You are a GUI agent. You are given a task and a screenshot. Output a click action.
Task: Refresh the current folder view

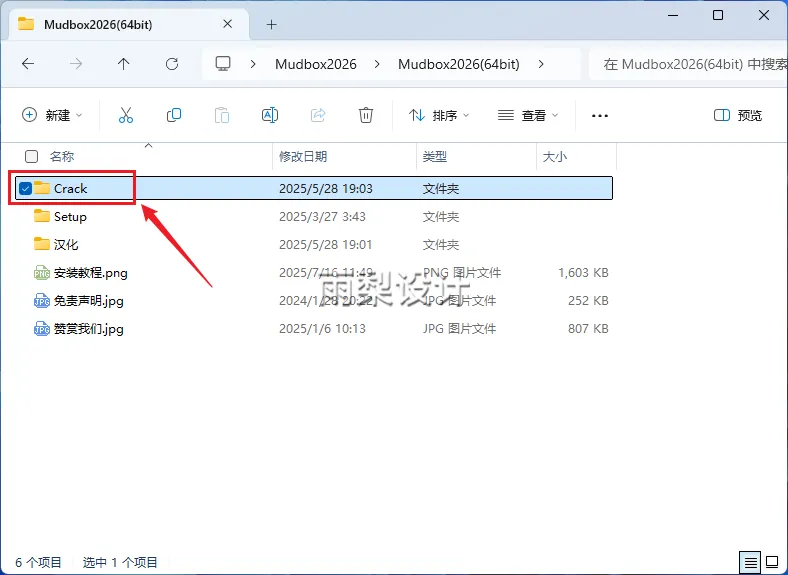tap(172, 64)
